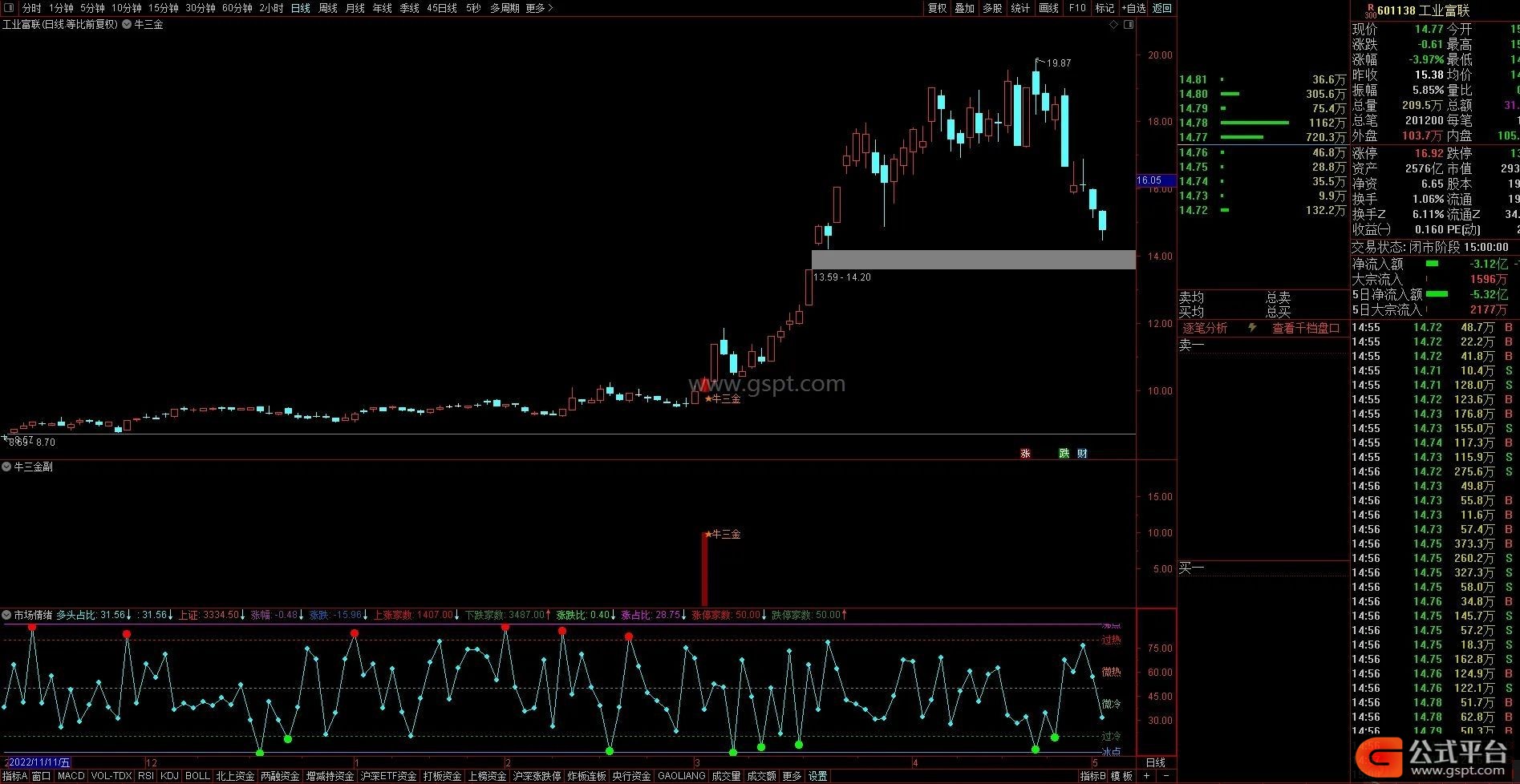Add the stock with +自选
Image resolution: width=1520 pixels, height=784 pixels.
[x=1133, y=8]
